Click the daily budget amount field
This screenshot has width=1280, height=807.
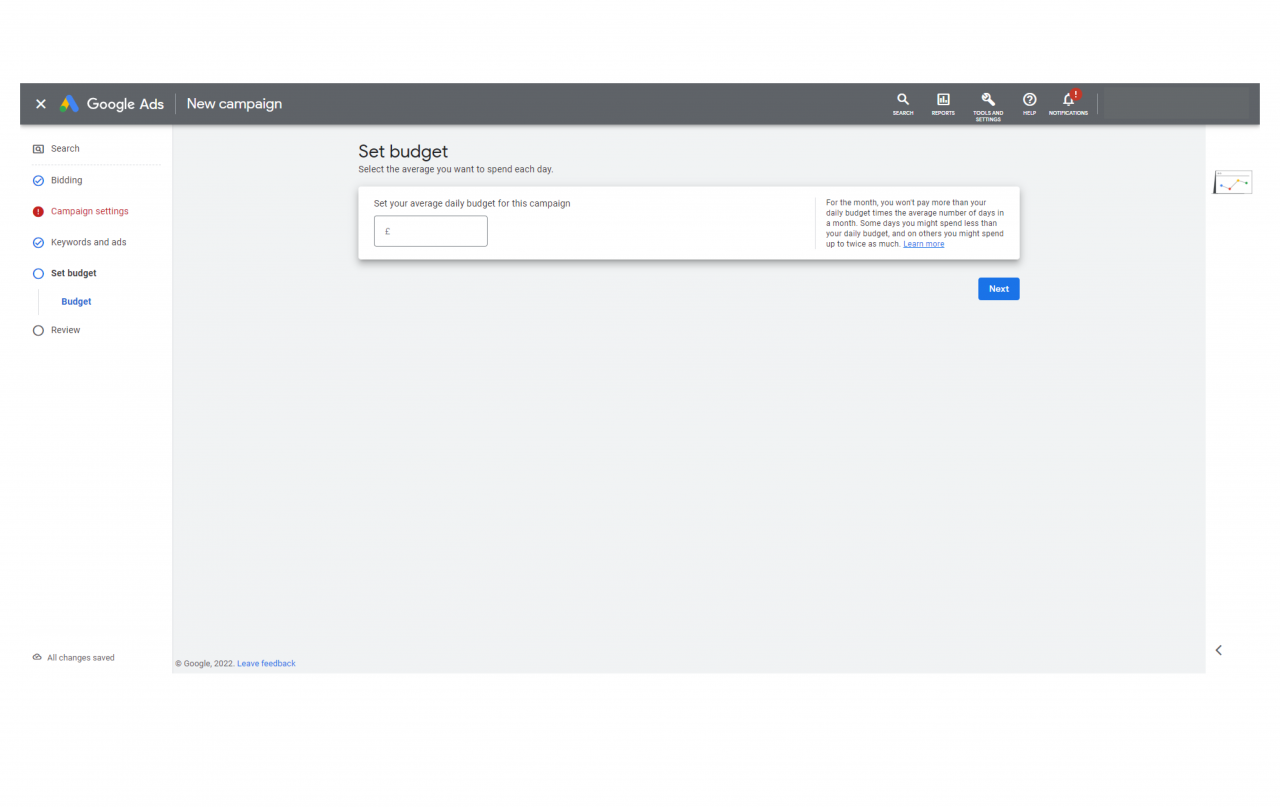tap(430, 231)
